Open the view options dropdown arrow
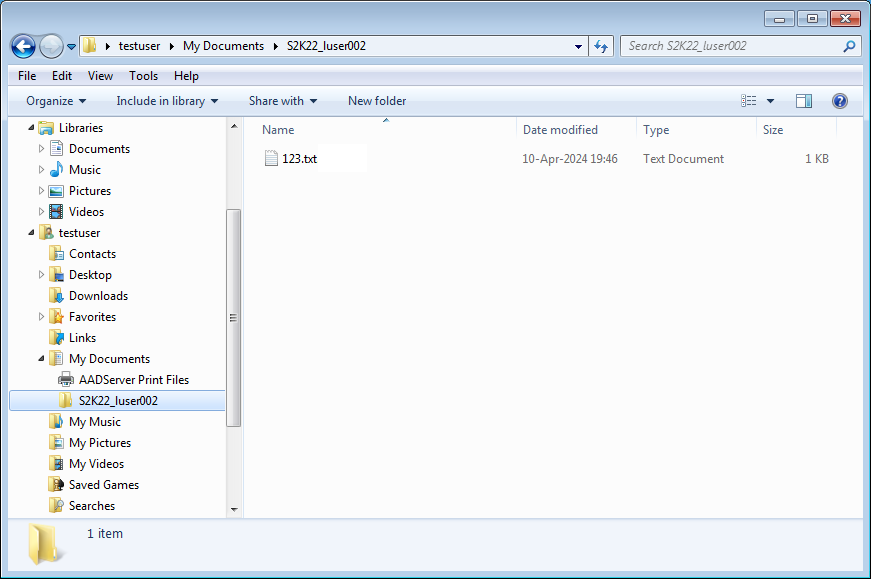The image size is (871, 579). click(x=770, y=101)
